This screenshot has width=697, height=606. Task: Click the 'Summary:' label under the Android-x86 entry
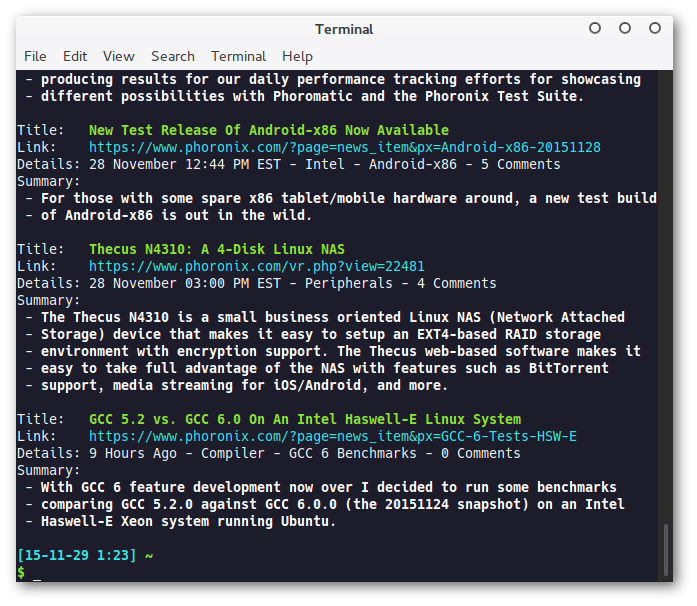48,181
